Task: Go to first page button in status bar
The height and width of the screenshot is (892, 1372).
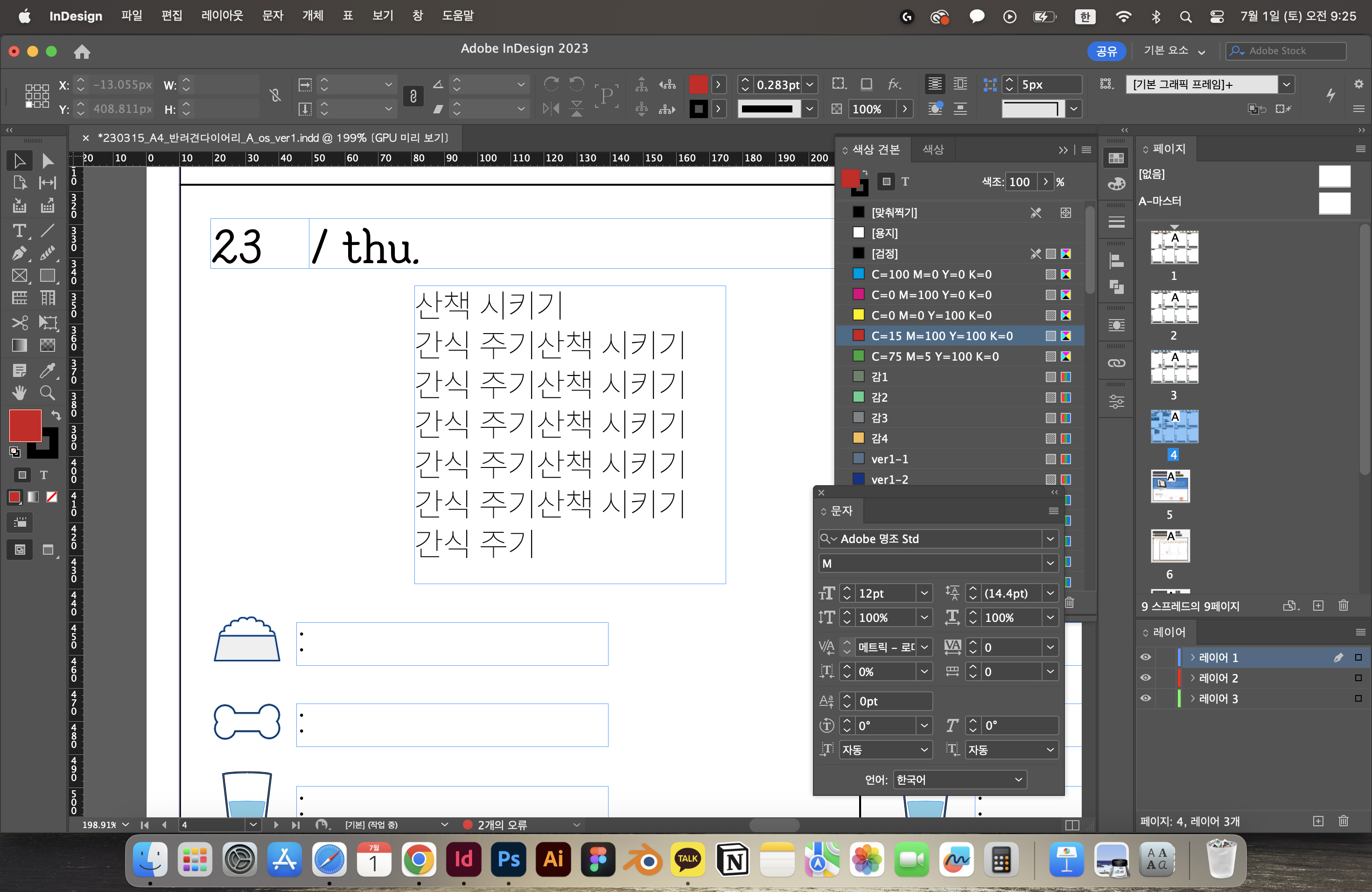Action: pyautogui.click(x=145, y=825)
